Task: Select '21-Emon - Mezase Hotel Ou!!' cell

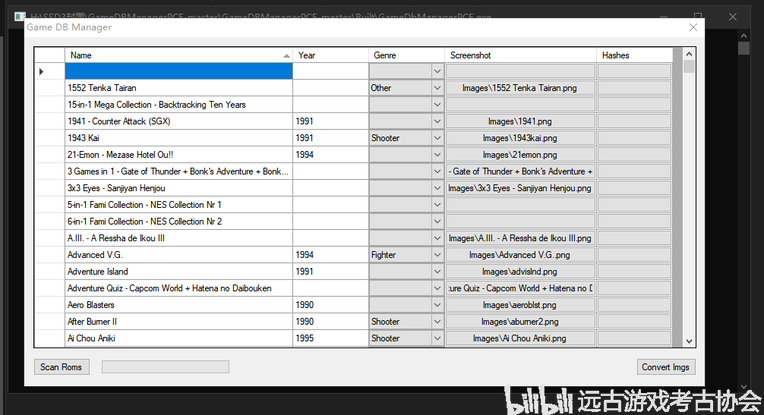Action: tap(178, 155)
